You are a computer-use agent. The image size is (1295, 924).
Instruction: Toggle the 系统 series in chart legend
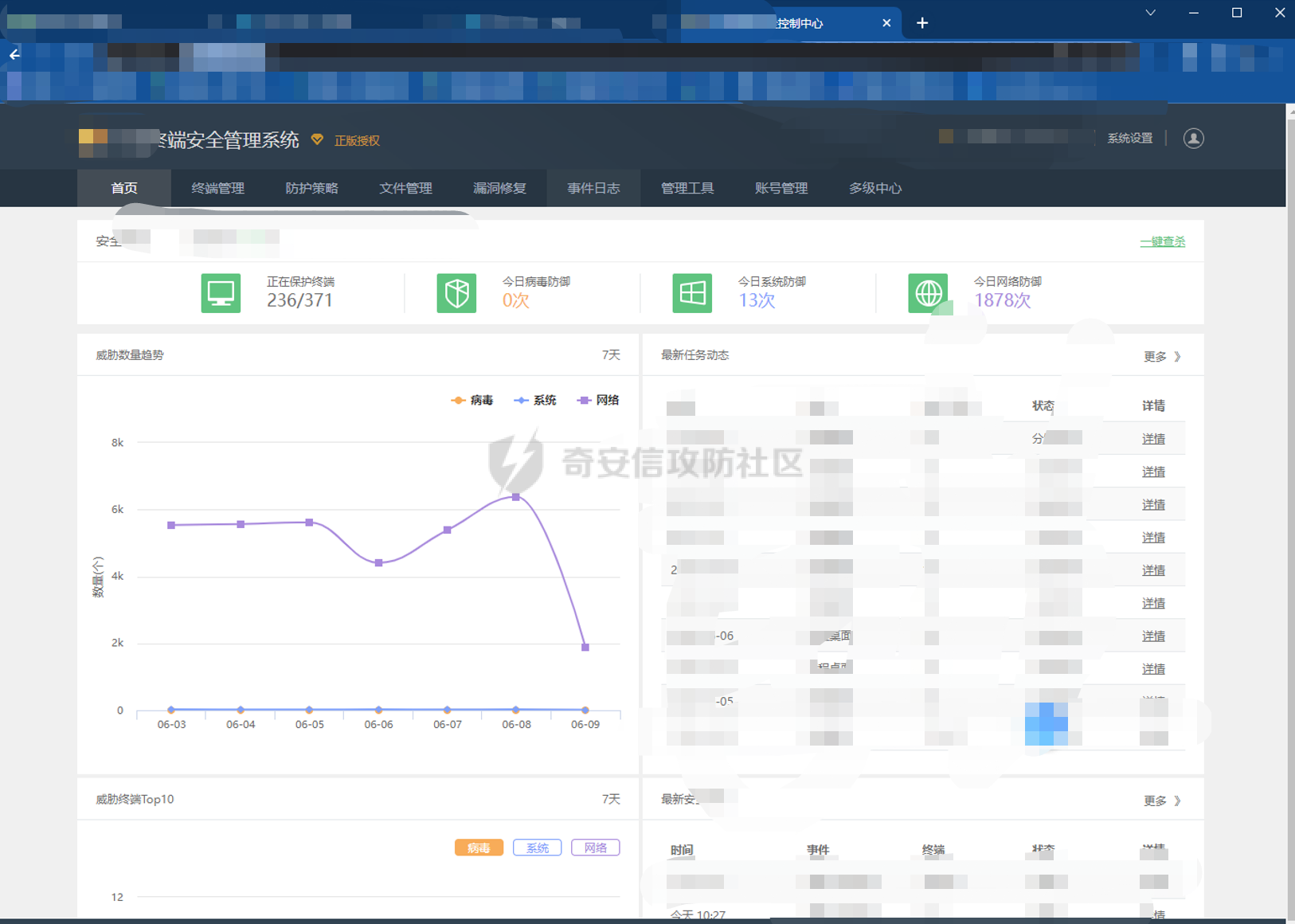(x=534, y=400)
